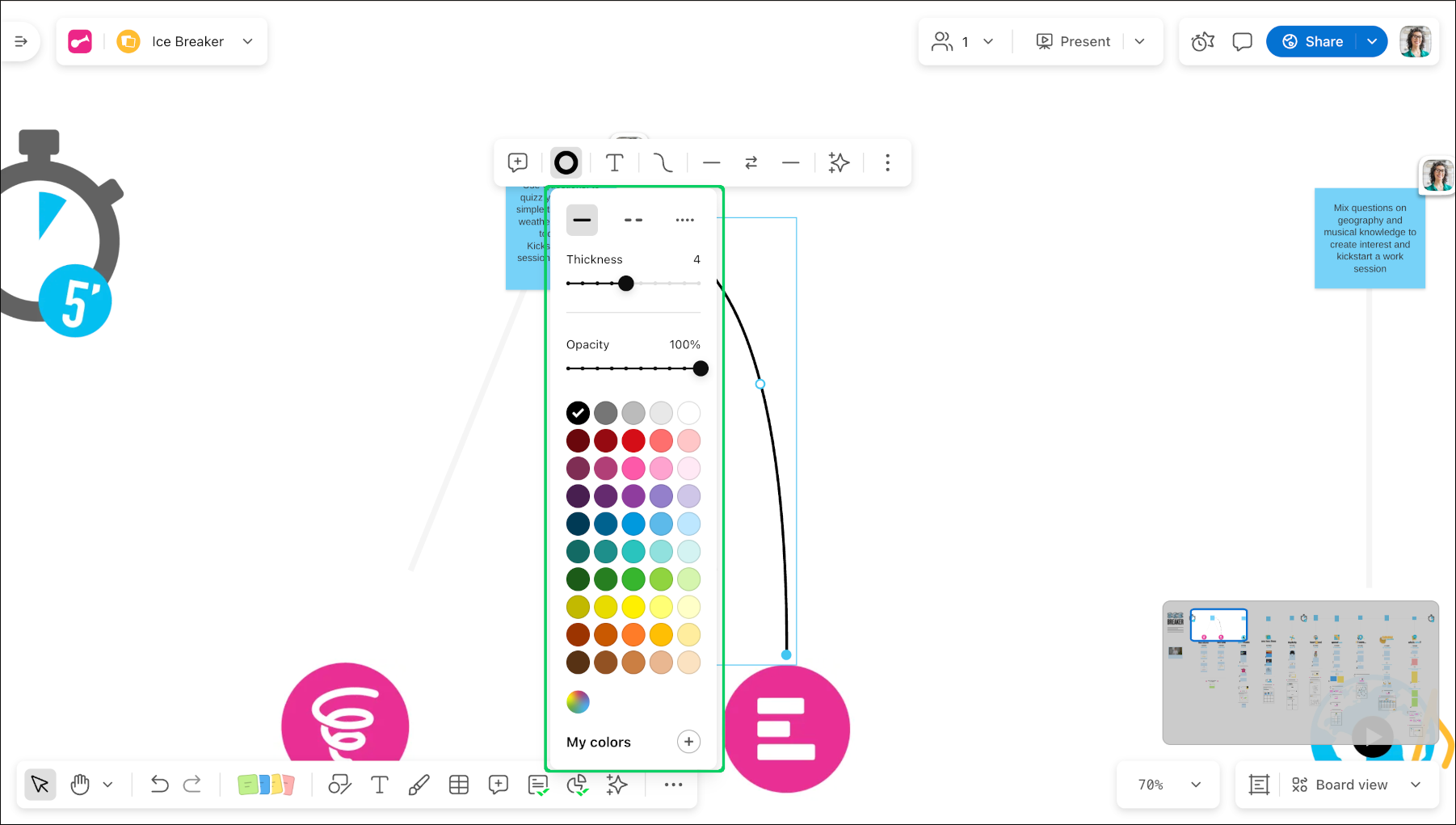Viewport: 1456px width, 825px height.
Task: Click the sticky notes tool
Action: [x=266, y=785]
